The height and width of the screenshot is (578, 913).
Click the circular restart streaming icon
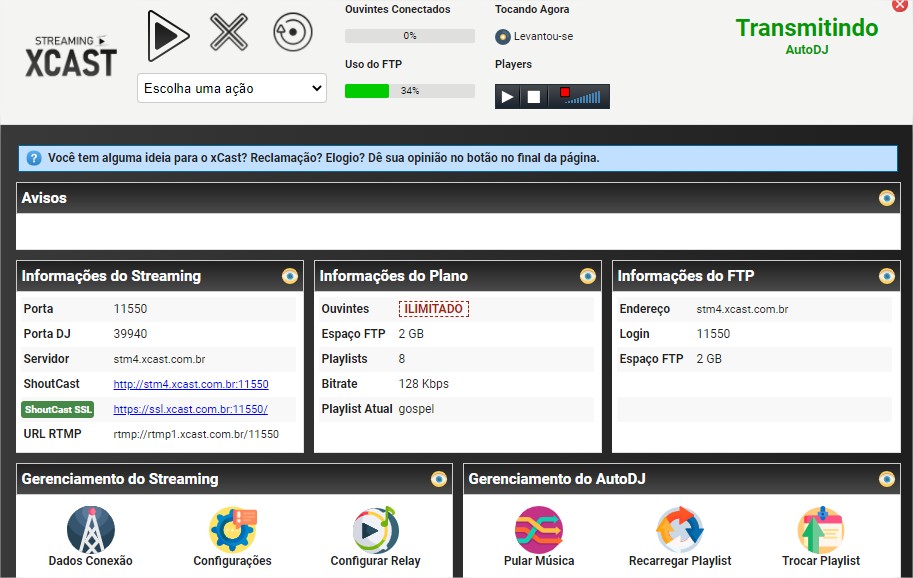coord(293,32)
